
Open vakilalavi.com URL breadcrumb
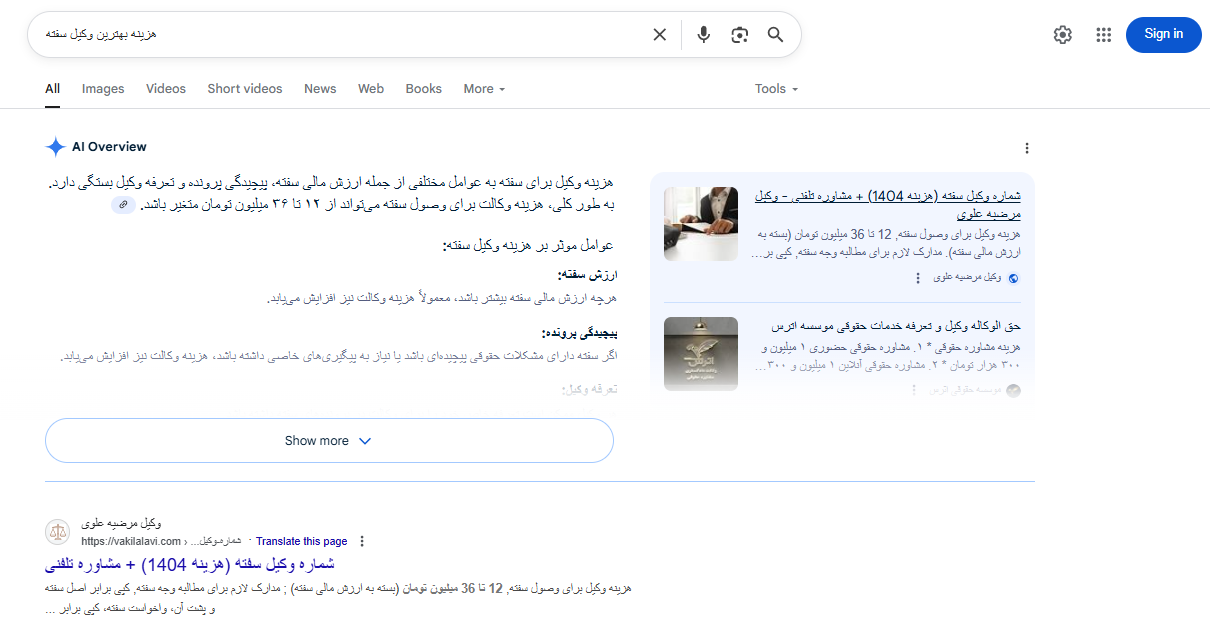(x=162, y=542)
